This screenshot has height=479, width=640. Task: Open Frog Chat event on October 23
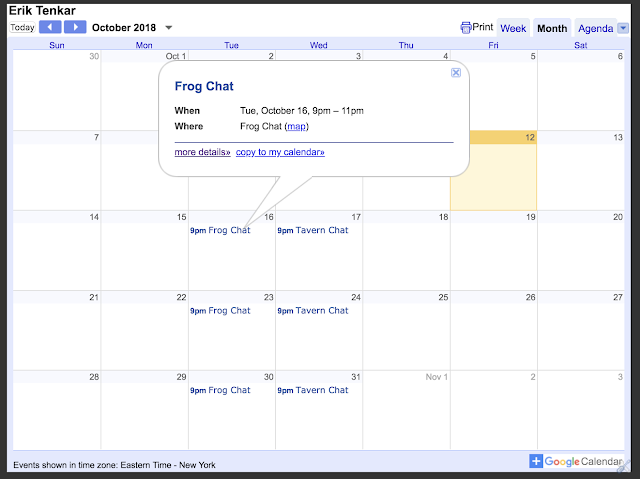220,310
